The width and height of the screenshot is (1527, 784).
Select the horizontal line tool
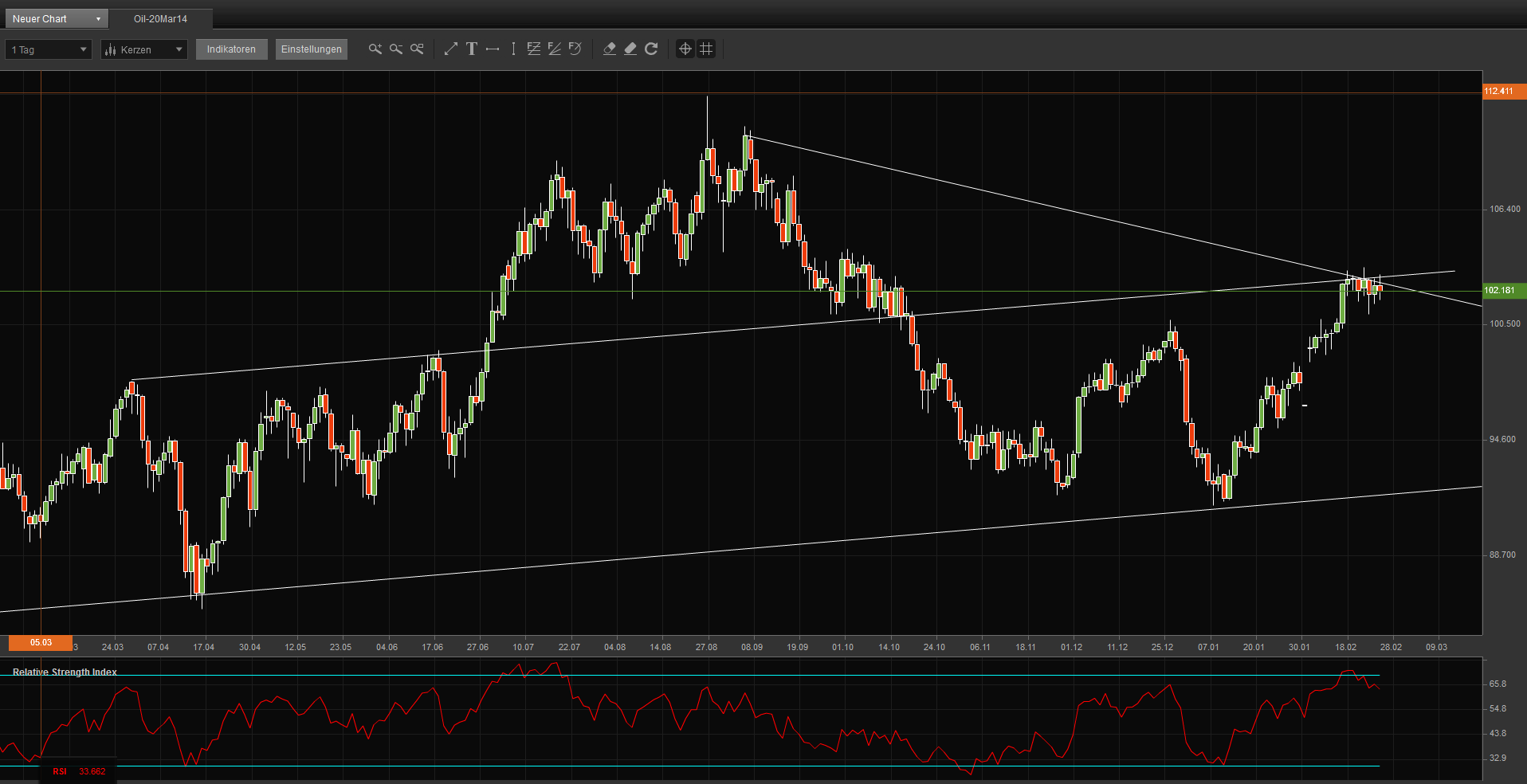pyautogui.click(x=493, y=49)
